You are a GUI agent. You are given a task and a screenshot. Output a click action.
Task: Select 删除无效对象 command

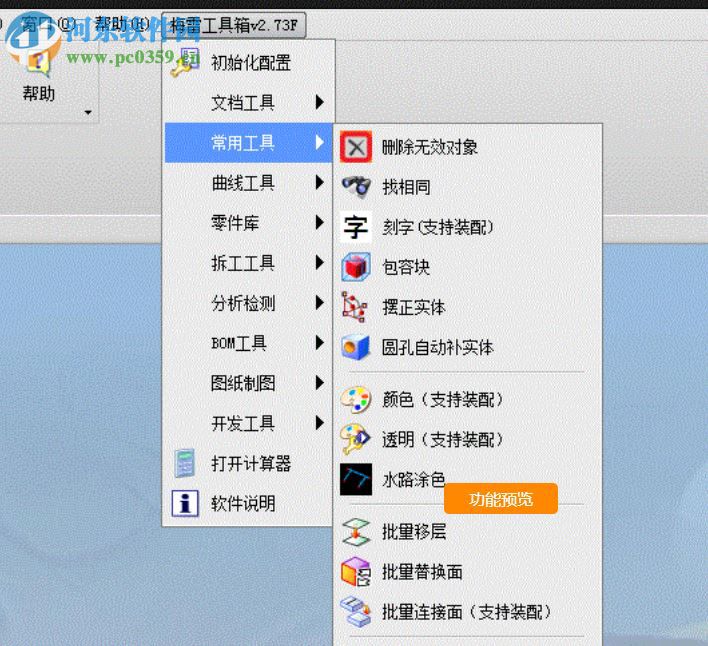tap(468, 147)
